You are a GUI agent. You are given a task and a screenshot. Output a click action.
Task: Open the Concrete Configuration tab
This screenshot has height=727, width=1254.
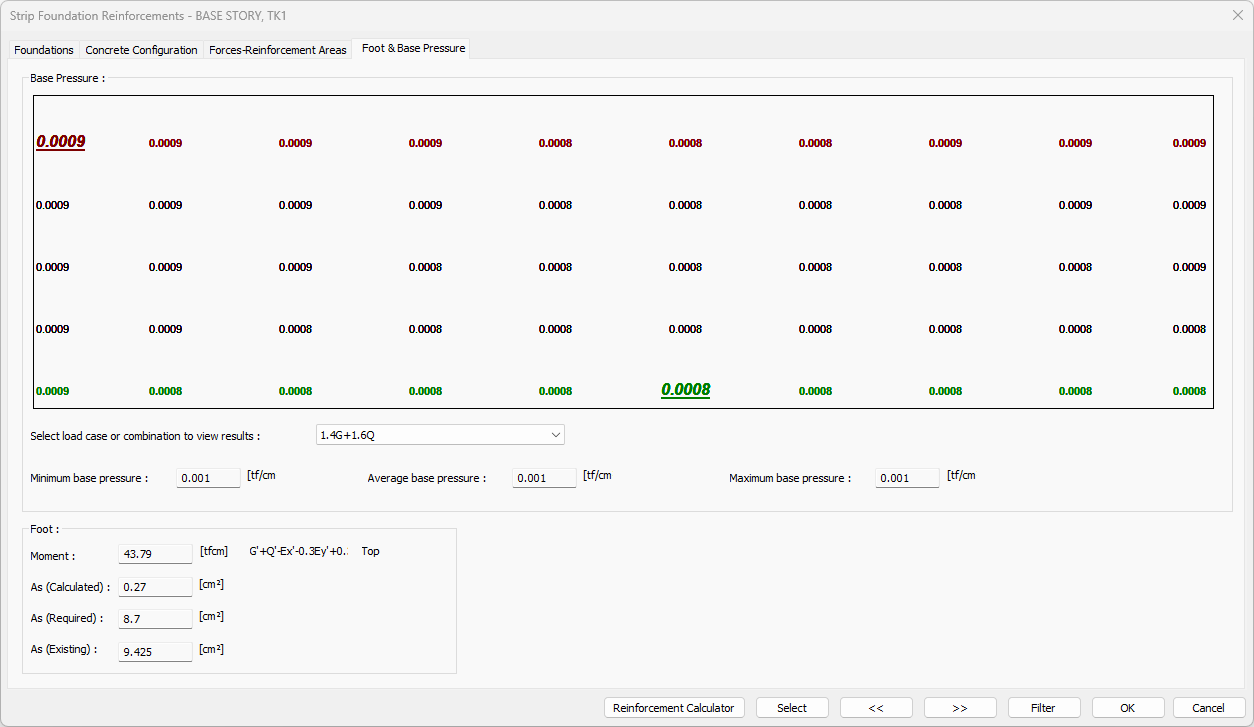coord(141,50)
